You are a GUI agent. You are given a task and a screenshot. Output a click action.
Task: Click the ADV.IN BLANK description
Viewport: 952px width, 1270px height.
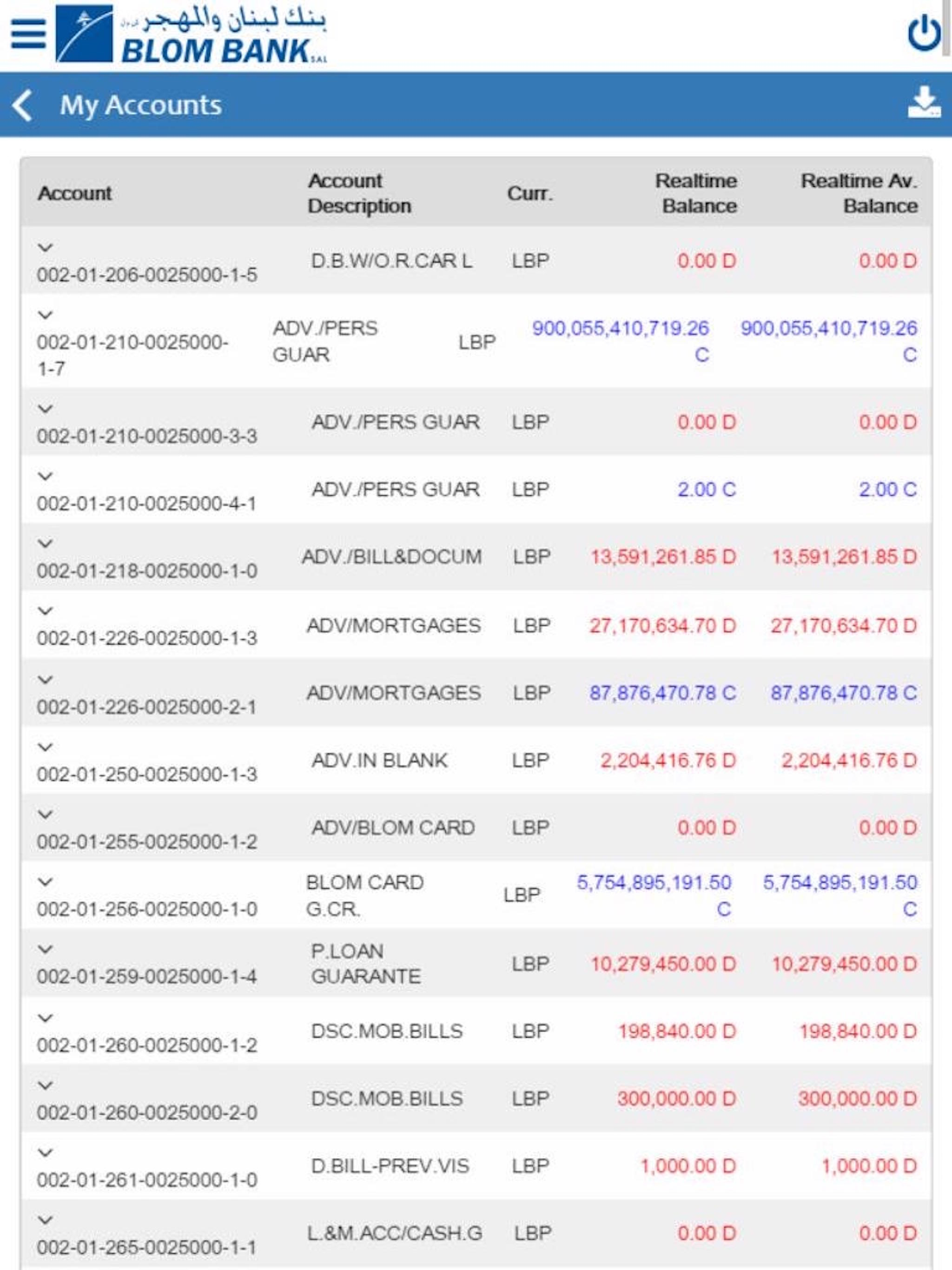(379, 760)
